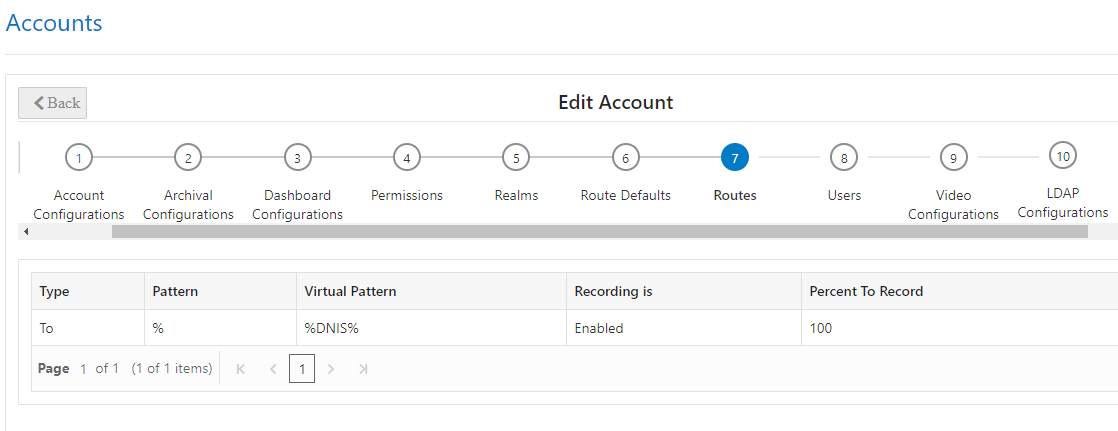Screen dimensions: 1118x431
Task: Click the stepper scrollbar left arrow
Action: pyautogui.click(x=26, y=232)
